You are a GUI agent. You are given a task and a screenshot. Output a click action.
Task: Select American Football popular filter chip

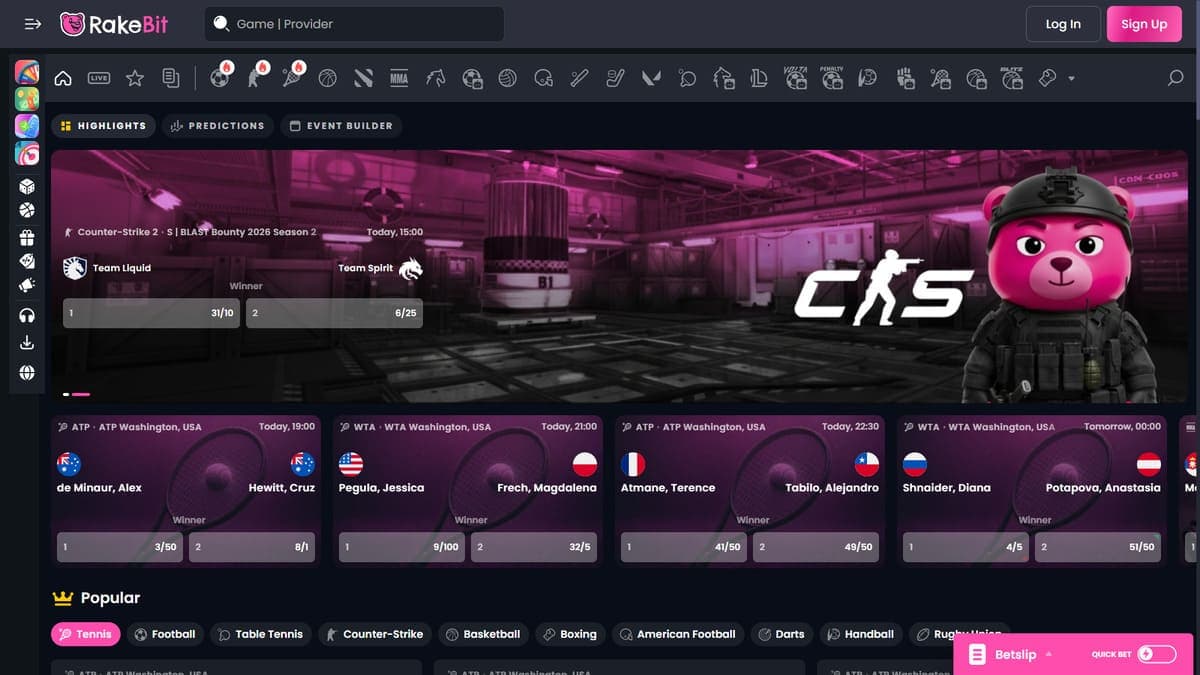pyautogui.click(x=677, y=634)
